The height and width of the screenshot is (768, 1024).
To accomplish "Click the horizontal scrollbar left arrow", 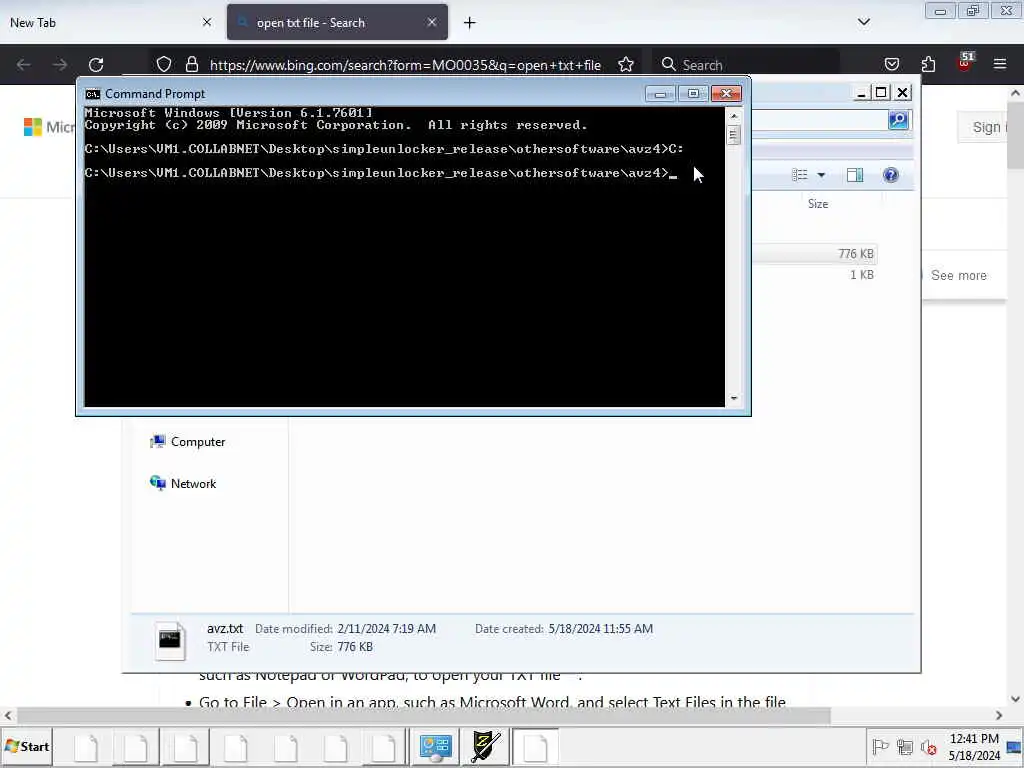I will [x=7, y=716].
